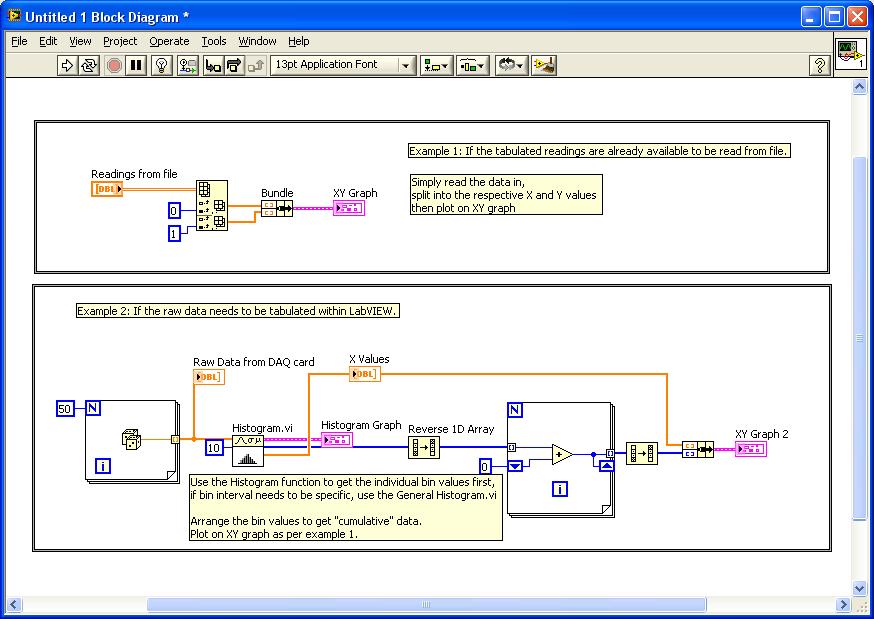The width and height of the screenshot is (874, 619).
Task: Open Context Help question mark button
Action: pos(819,65)
